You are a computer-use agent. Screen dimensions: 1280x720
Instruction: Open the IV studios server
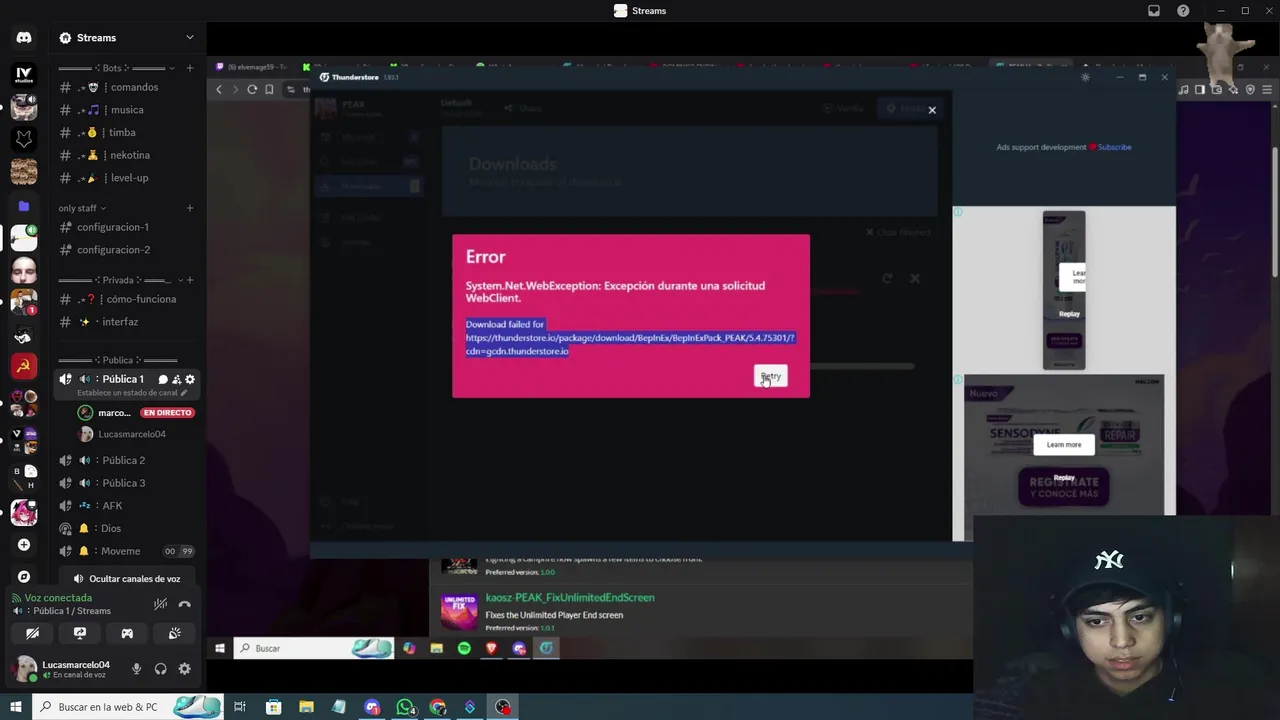click(24, 75)
